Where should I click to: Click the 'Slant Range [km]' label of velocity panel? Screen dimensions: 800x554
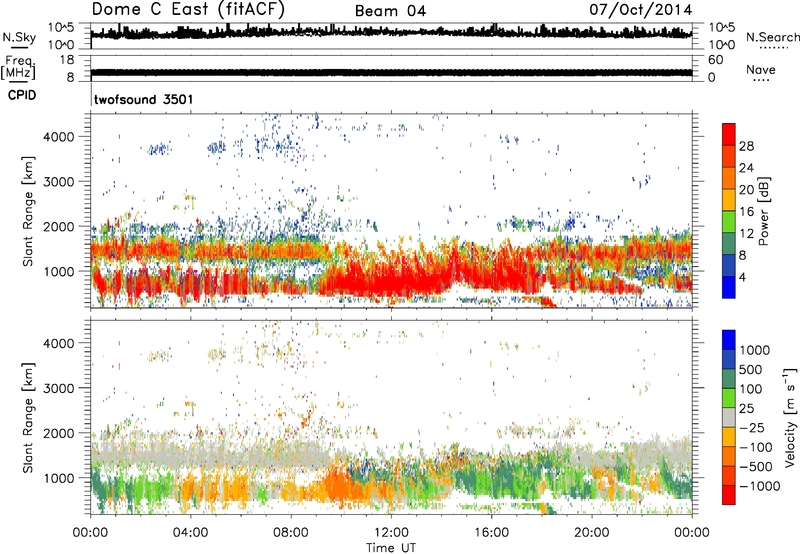point(28,417)
